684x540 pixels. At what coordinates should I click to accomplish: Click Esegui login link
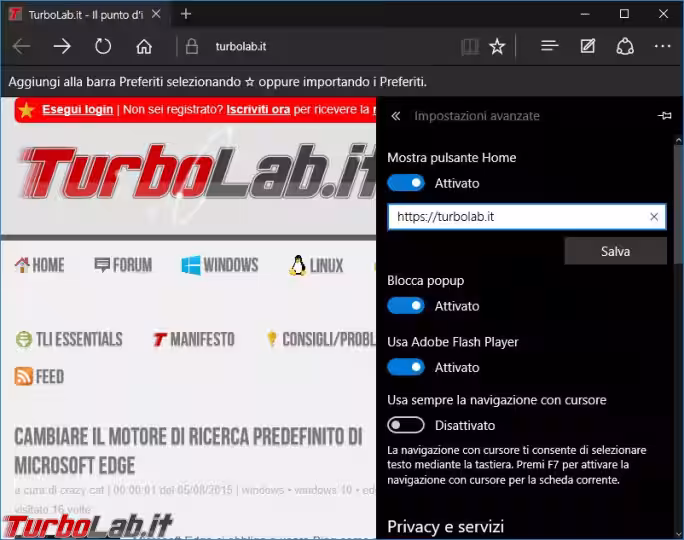tap(78, 109)
